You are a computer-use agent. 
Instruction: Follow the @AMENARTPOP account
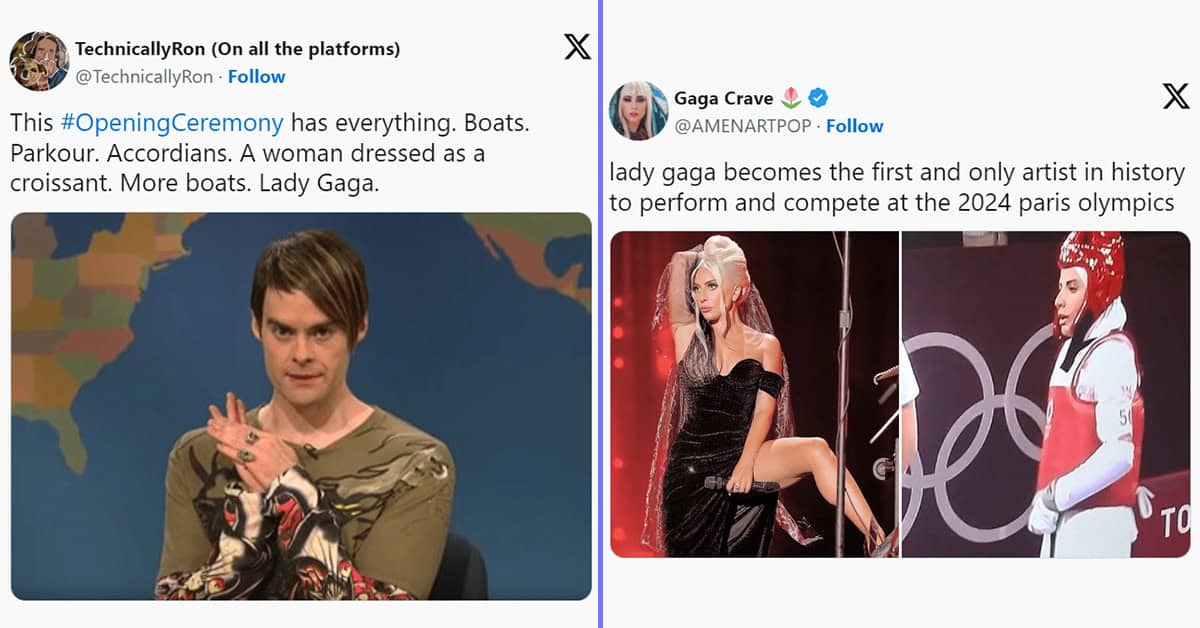click(x=854, y=126)
